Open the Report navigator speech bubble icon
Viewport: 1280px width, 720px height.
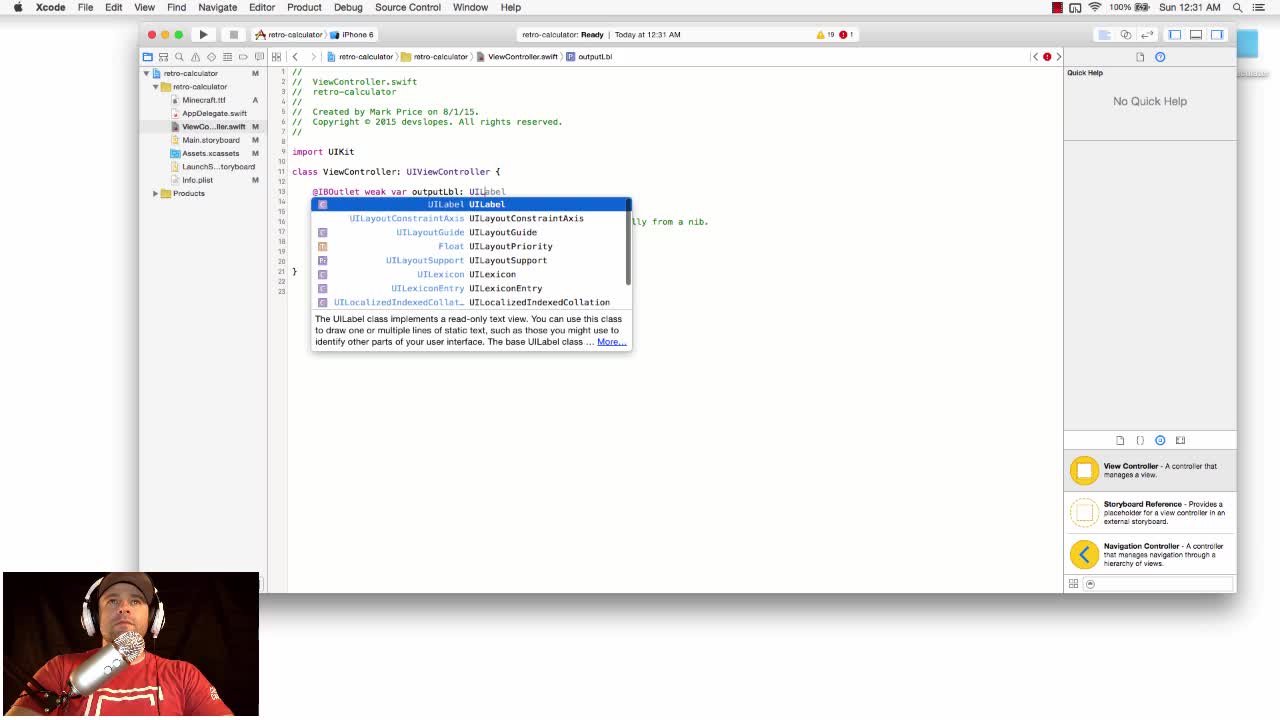(x=259, y=56)
